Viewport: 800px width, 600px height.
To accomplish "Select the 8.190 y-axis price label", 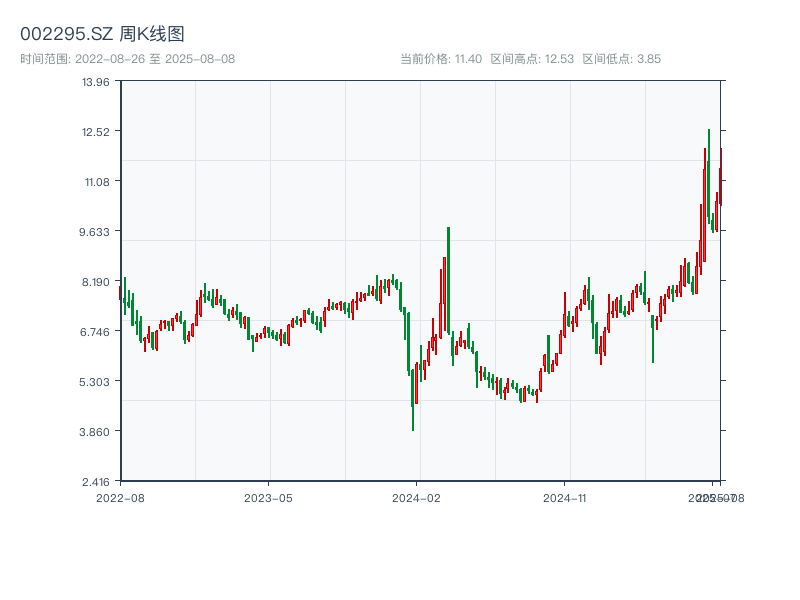I will [96, 281].
